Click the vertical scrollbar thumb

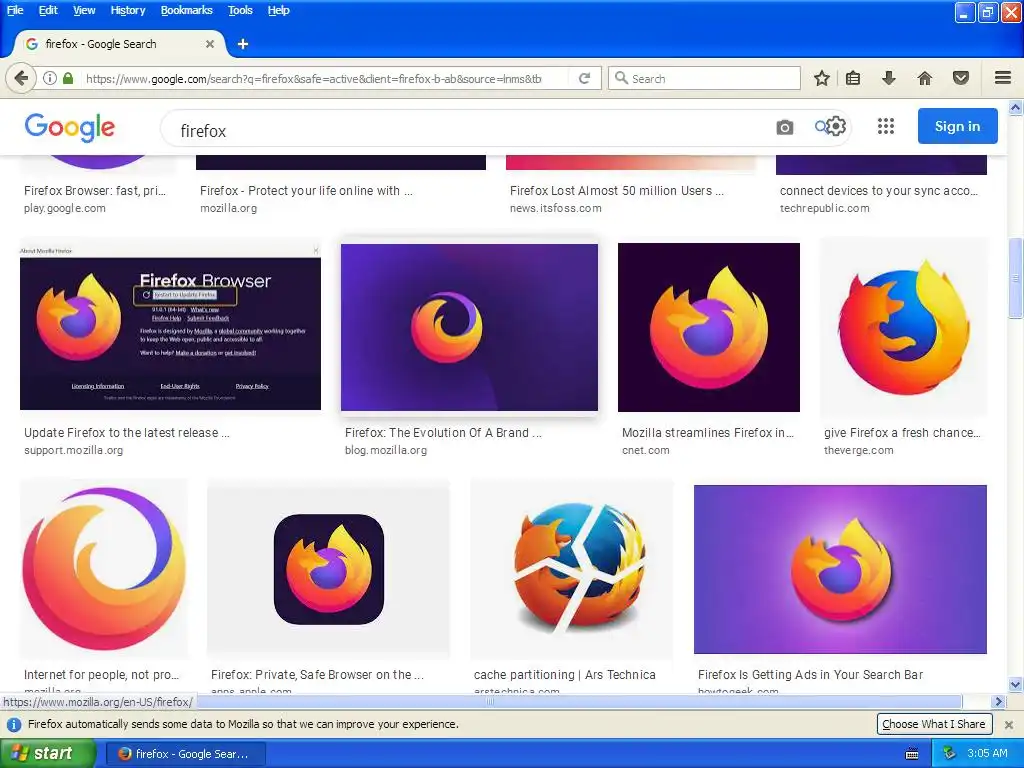tap(1016, 278)
